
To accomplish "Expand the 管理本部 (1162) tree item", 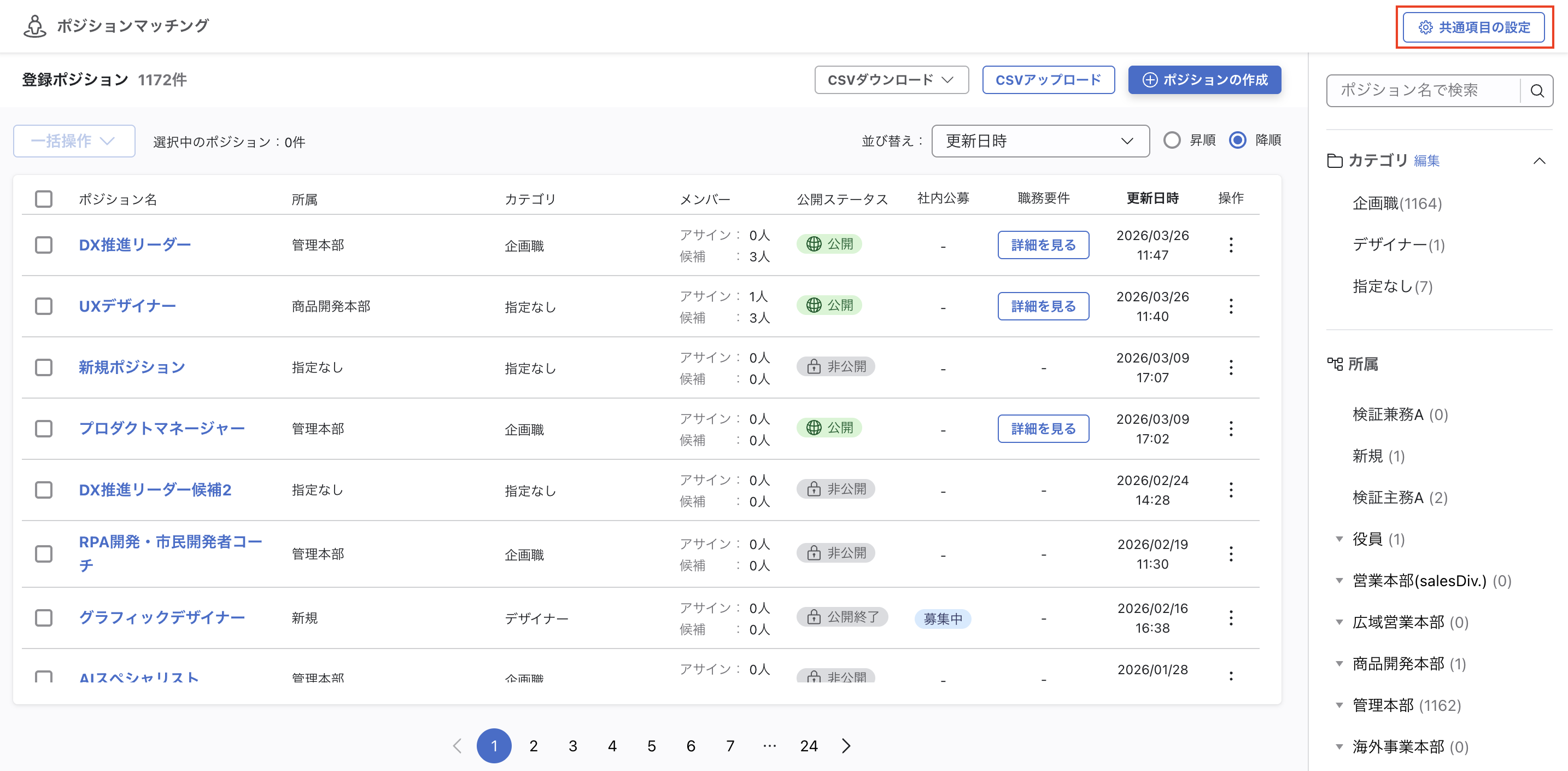I will point(1338,705).
